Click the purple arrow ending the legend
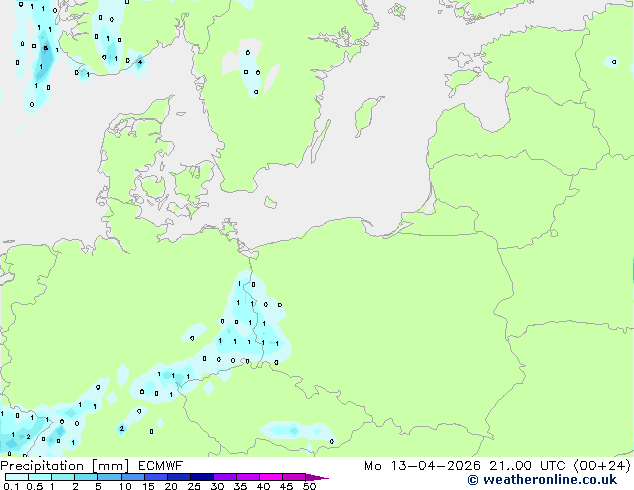634x490 pixels. coord(317,477)
